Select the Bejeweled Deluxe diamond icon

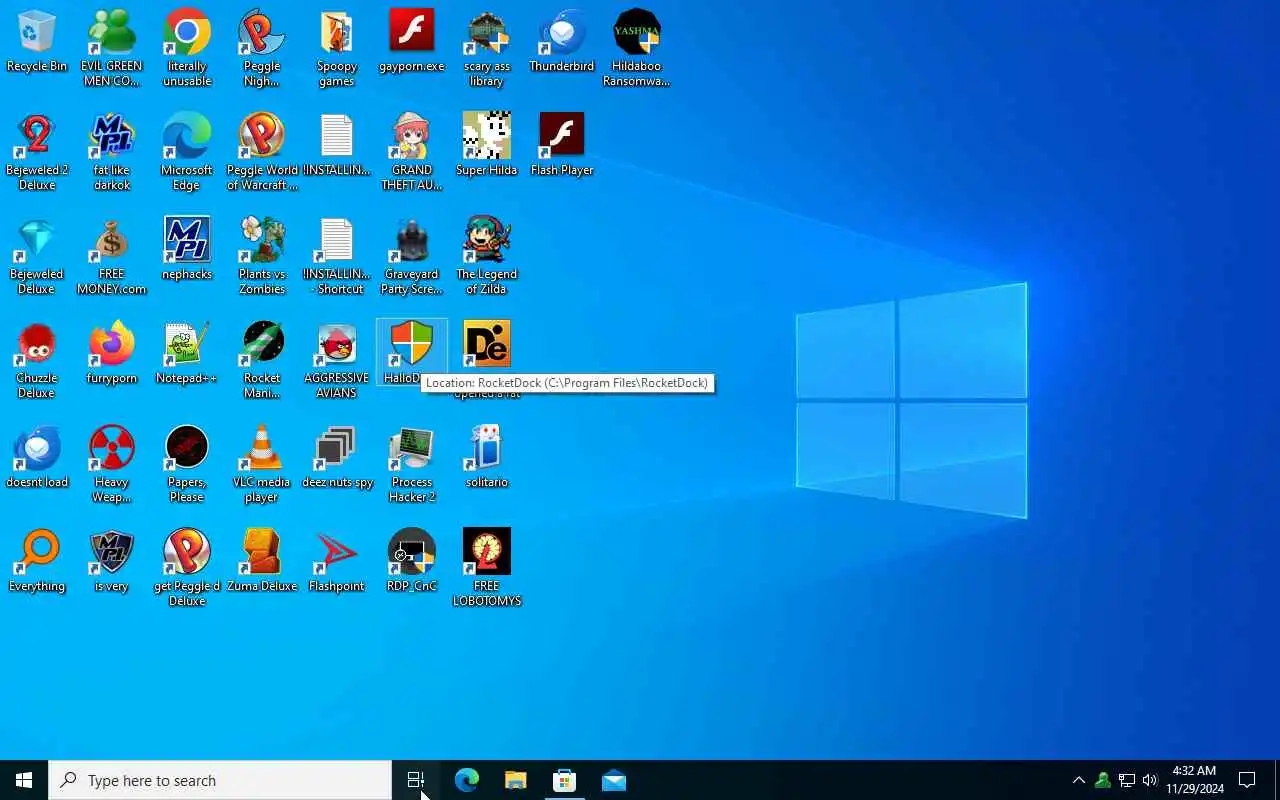37,256
